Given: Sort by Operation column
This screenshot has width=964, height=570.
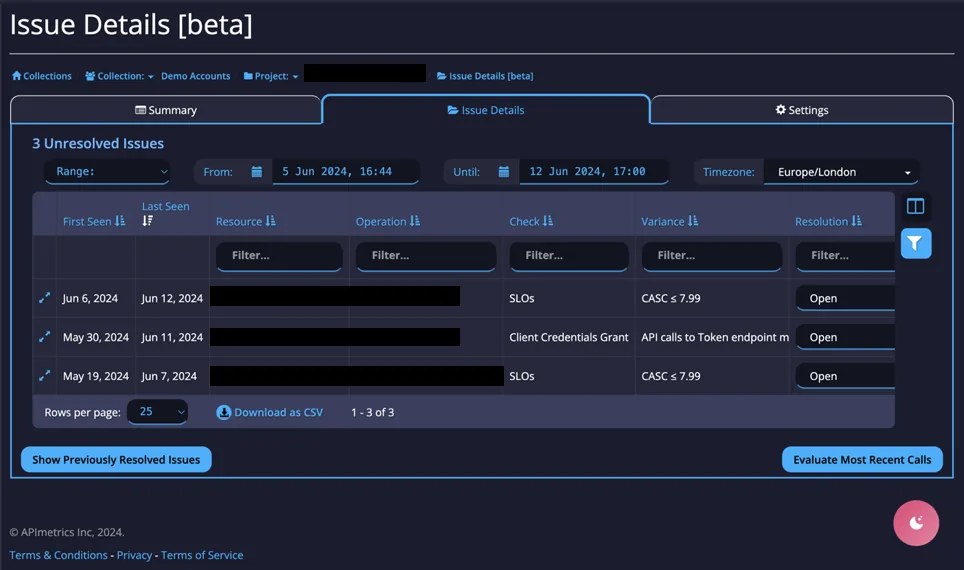Looking at the screenshot, I should (387, 221).
